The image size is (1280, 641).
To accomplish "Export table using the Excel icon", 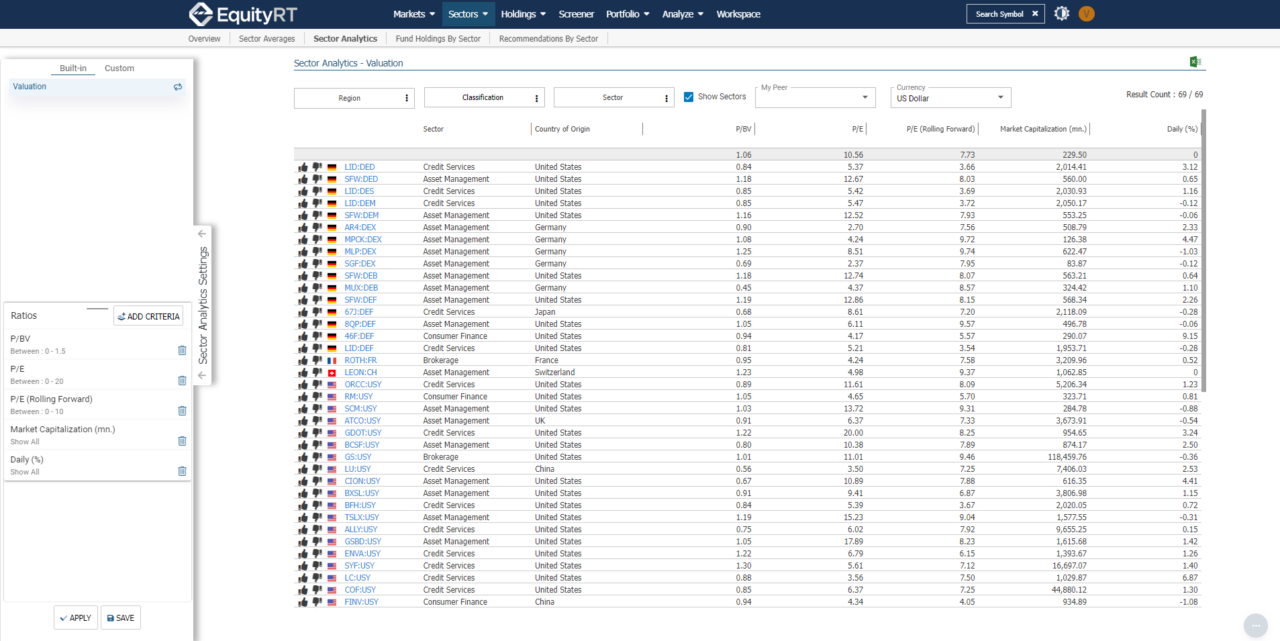I will 1194,62.
